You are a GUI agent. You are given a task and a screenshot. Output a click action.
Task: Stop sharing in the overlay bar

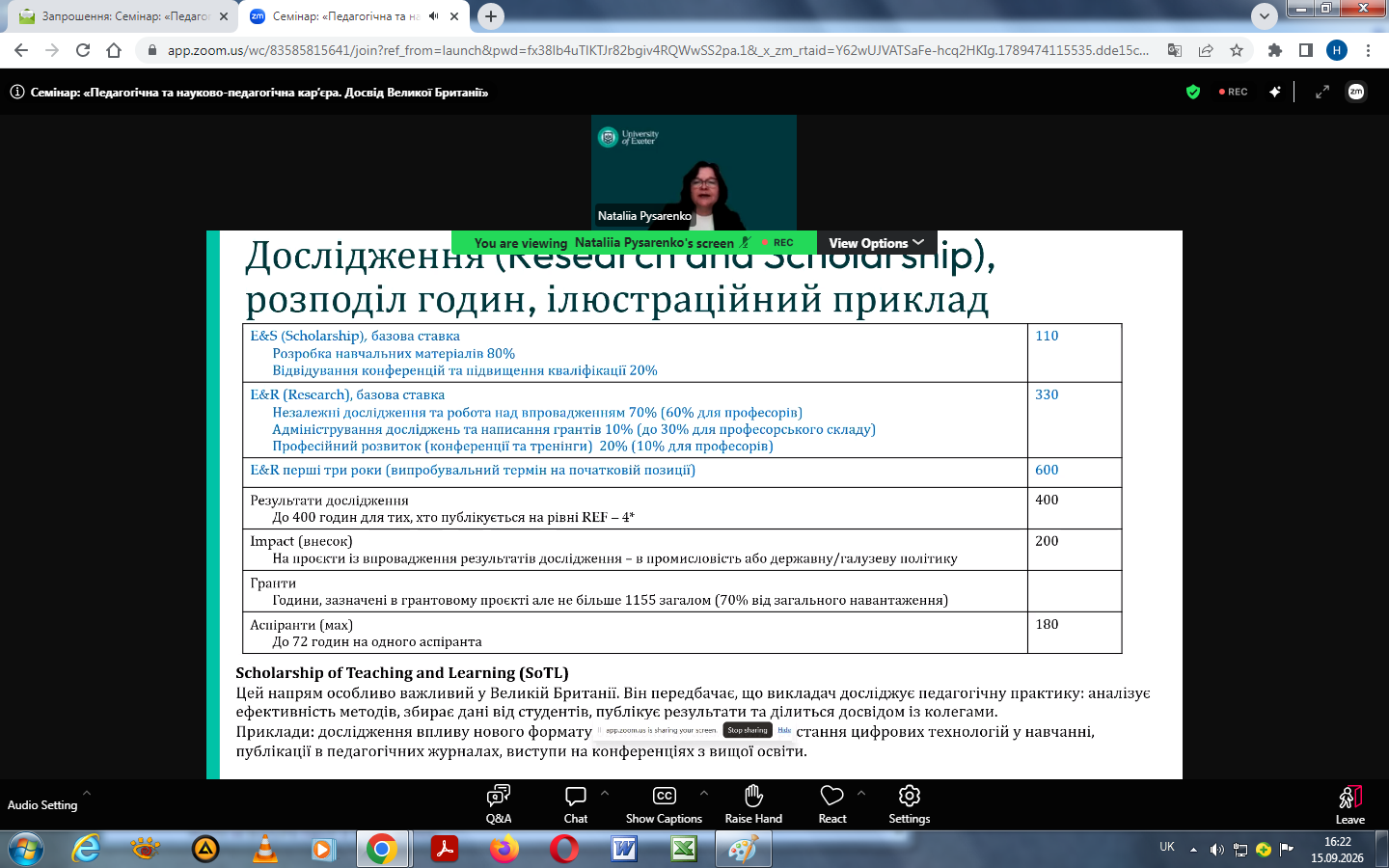(x=748, y=730)
